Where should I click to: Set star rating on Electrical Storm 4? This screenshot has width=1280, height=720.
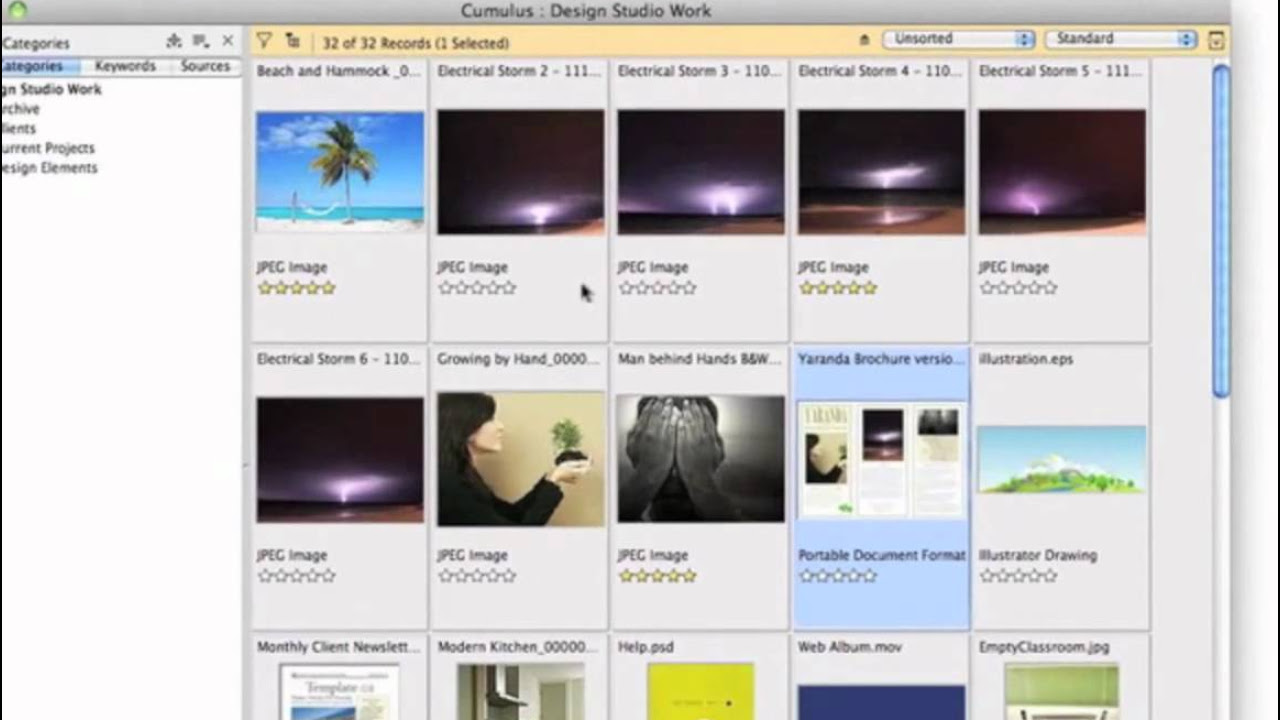pos(838,288)
